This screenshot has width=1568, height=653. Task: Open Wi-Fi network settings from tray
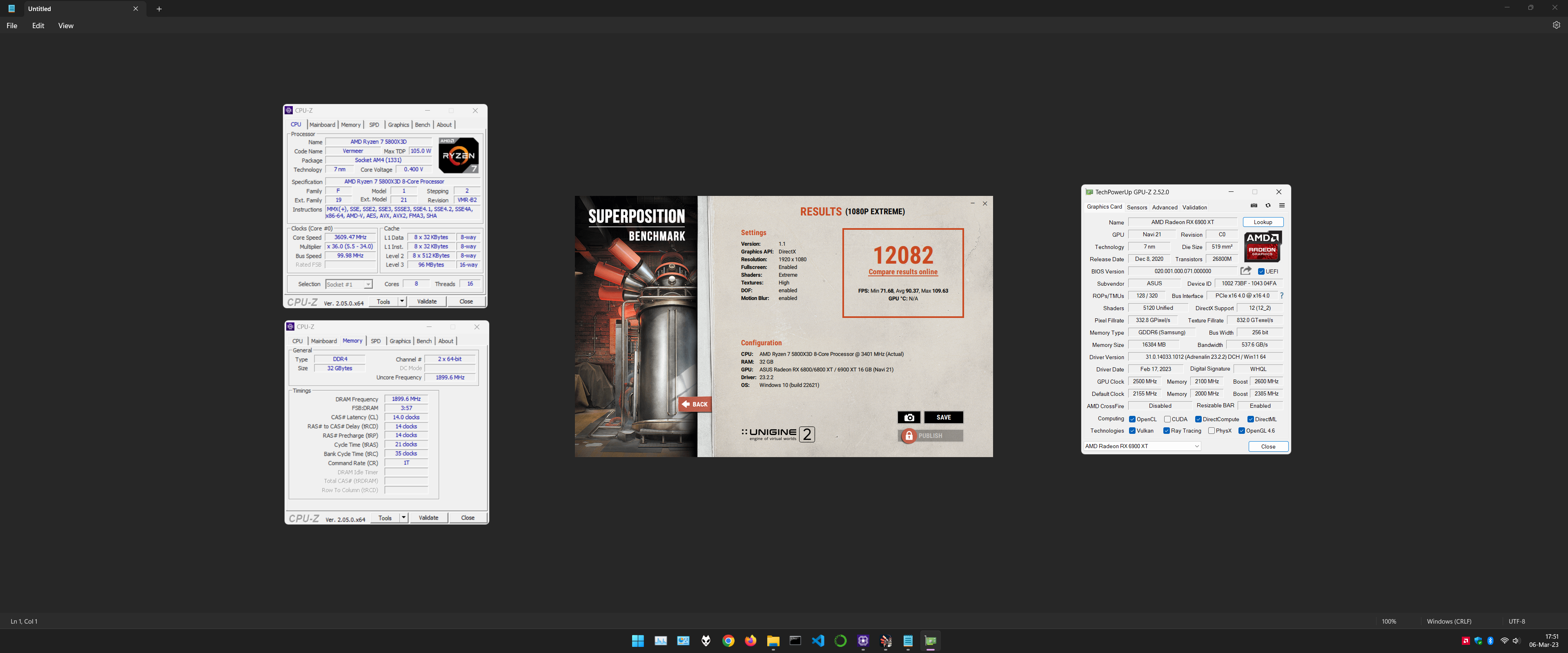1504,641
